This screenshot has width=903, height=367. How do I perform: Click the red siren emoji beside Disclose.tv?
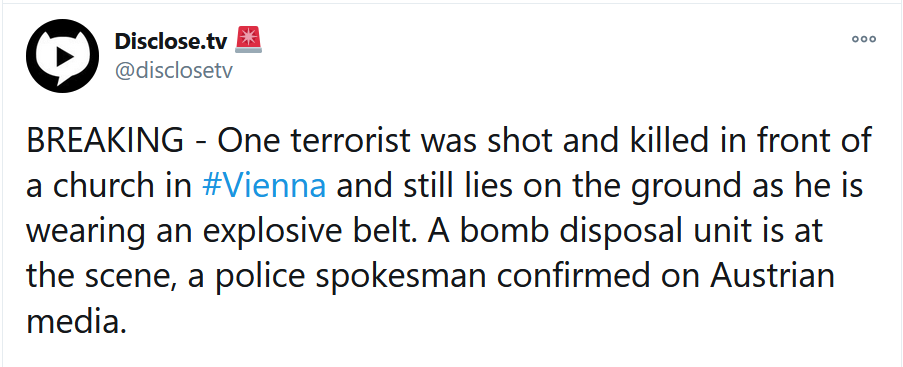249,40
